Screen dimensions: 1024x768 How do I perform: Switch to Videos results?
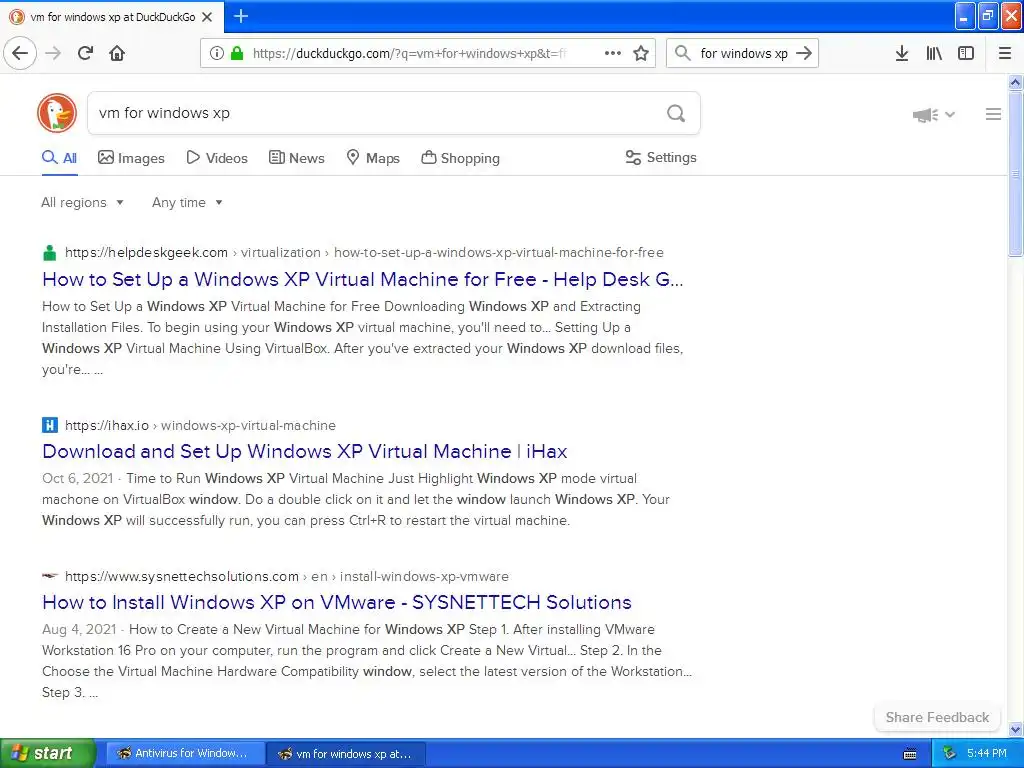click(217, 158)
